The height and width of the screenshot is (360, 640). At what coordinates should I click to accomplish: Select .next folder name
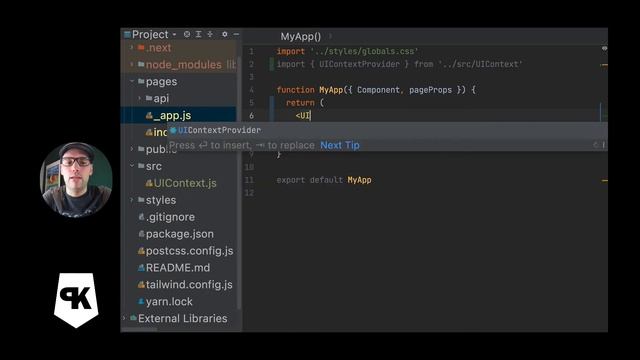tap(158, 48)
